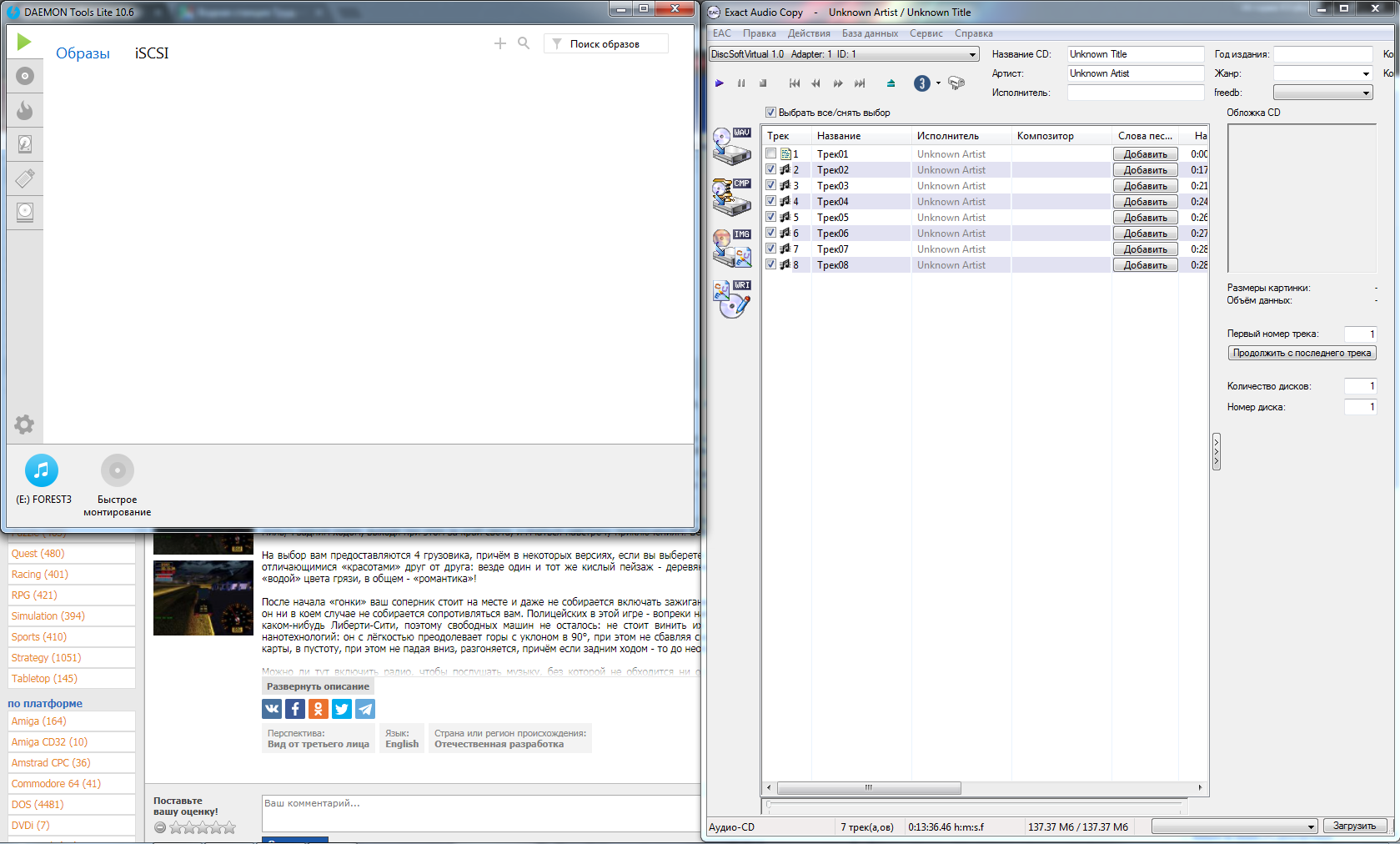Click the magnifier scan icon in DAEMON Tools
Viewport: 1400px width, 844px height.
(x=524, y=43)
